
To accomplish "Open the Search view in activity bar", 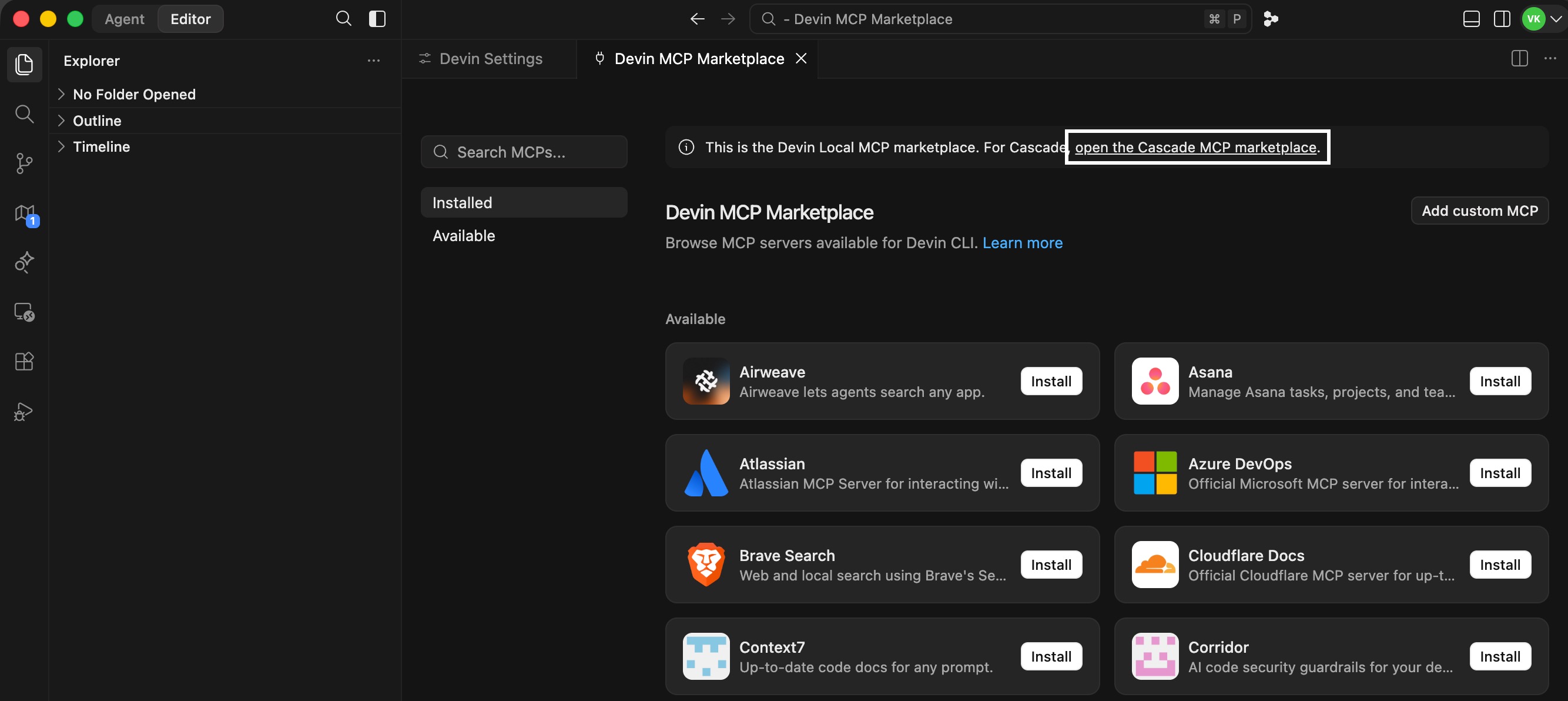I will click(x=24, y=114).
